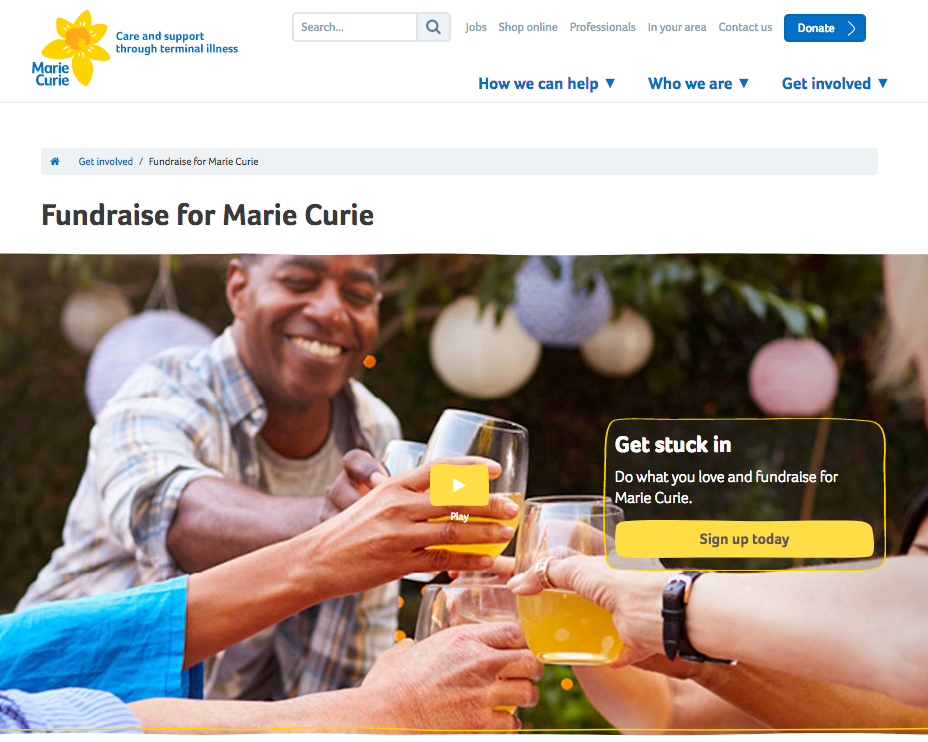Open the In your area link
The height and width of the screenshot is (742, 928).
pos(677,27)
